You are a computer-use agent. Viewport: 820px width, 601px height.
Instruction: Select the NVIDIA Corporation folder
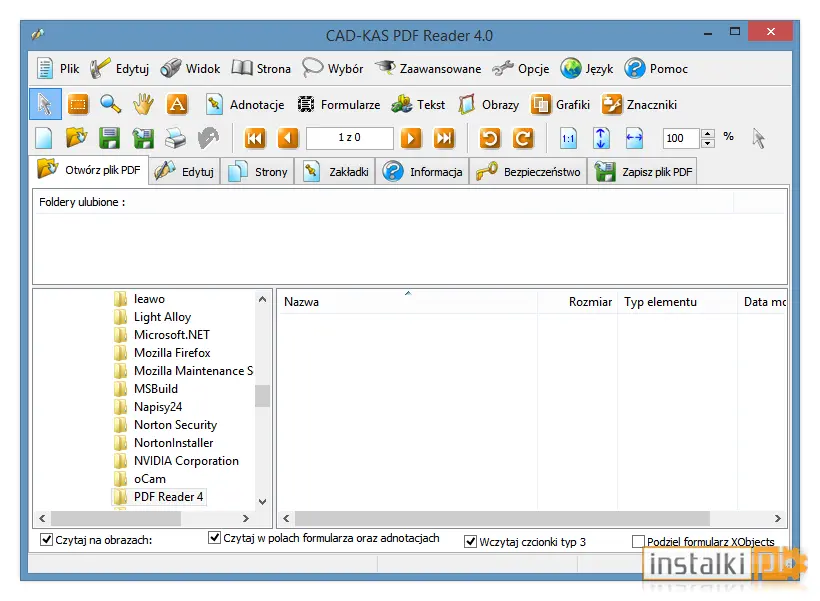point(177,460)
